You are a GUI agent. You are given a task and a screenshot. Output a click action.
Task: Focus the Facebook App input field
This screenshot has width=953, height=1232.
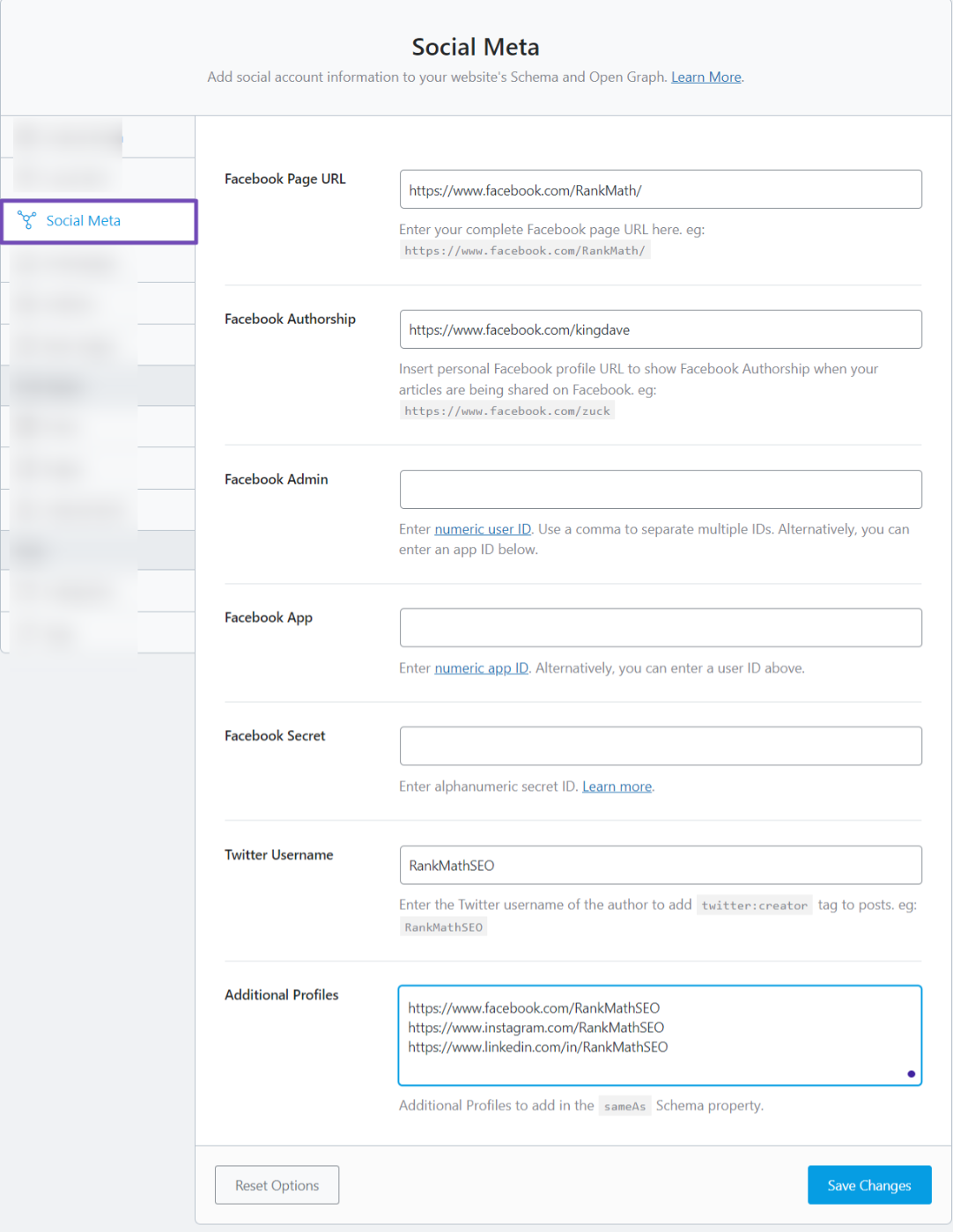point(661,628)
